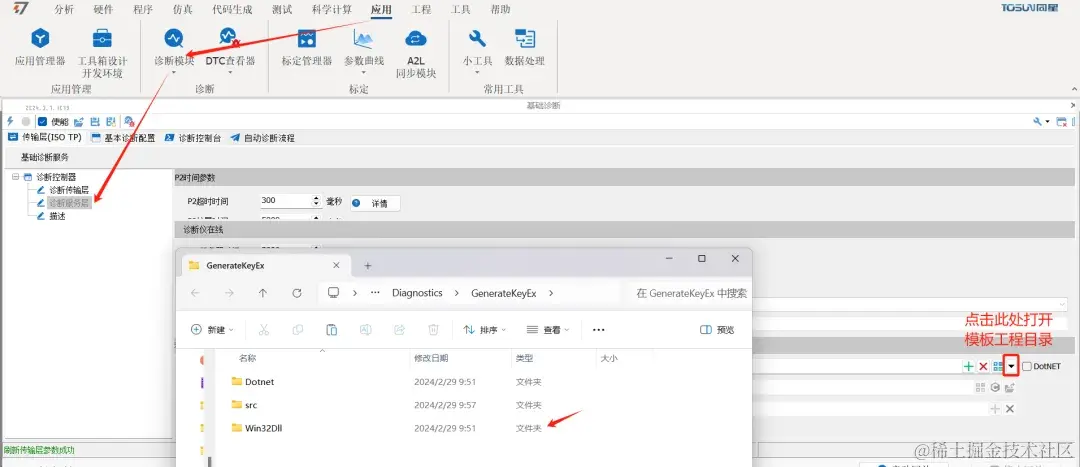1080x467 pixels.
Task: Enable the DotNET checkbox
Action: pos(1026,366)
